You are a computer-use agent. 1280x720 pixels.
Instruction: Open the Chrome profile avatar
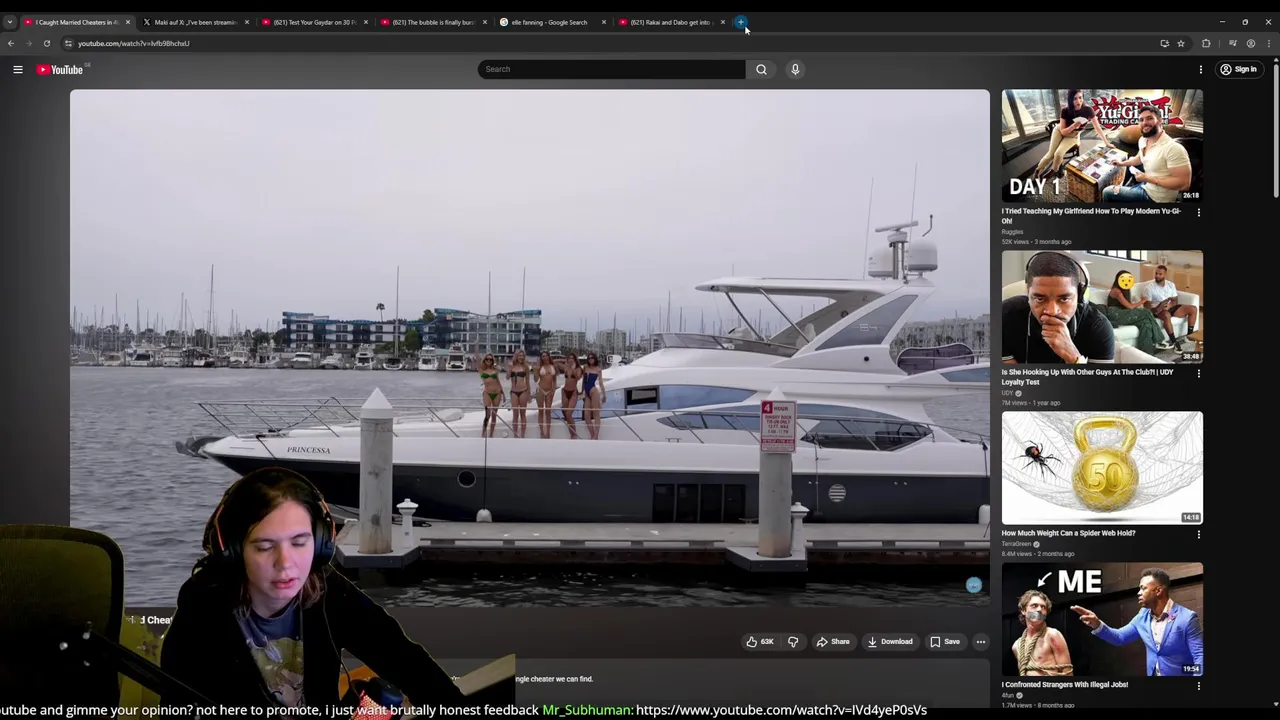point(1251,43)
